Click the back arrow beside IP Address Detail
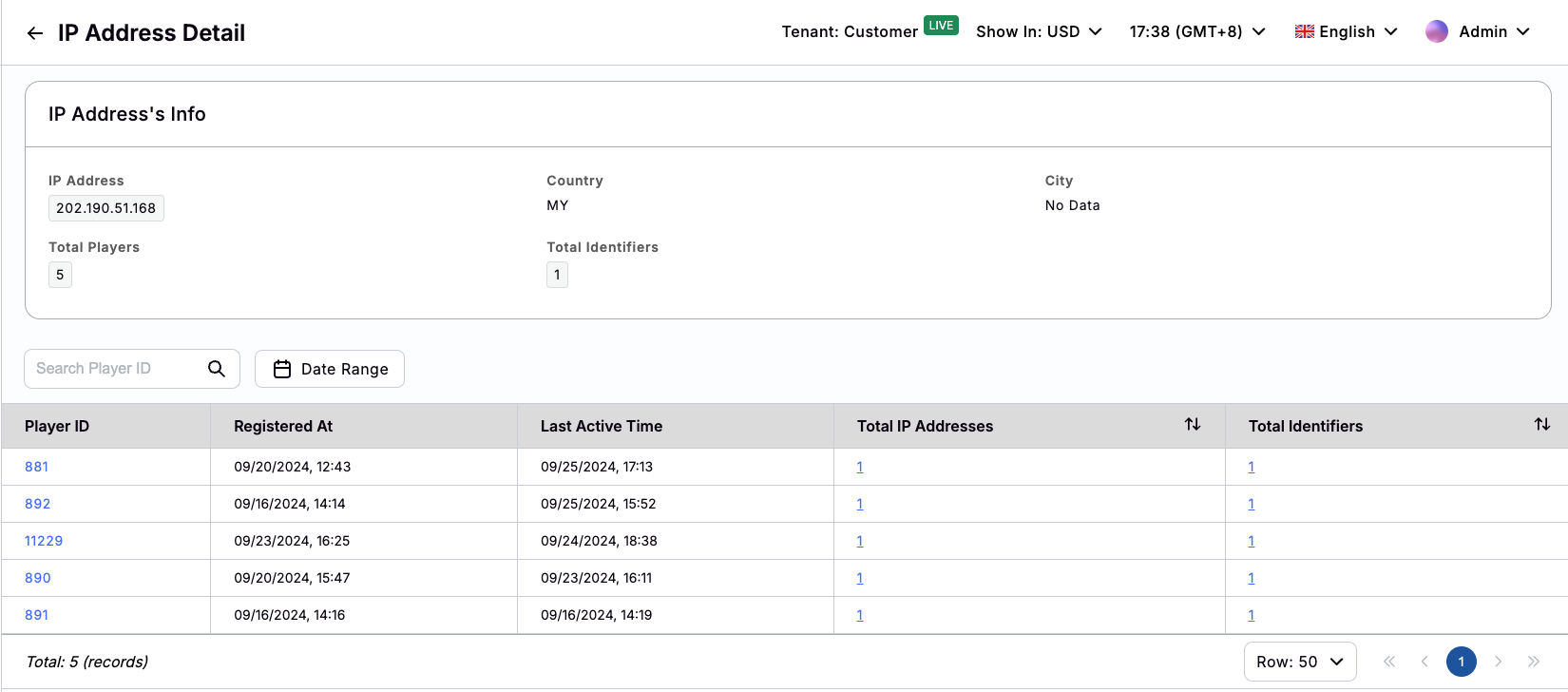The height and width of the screenshot is (692, 1568). coord(35,33)
